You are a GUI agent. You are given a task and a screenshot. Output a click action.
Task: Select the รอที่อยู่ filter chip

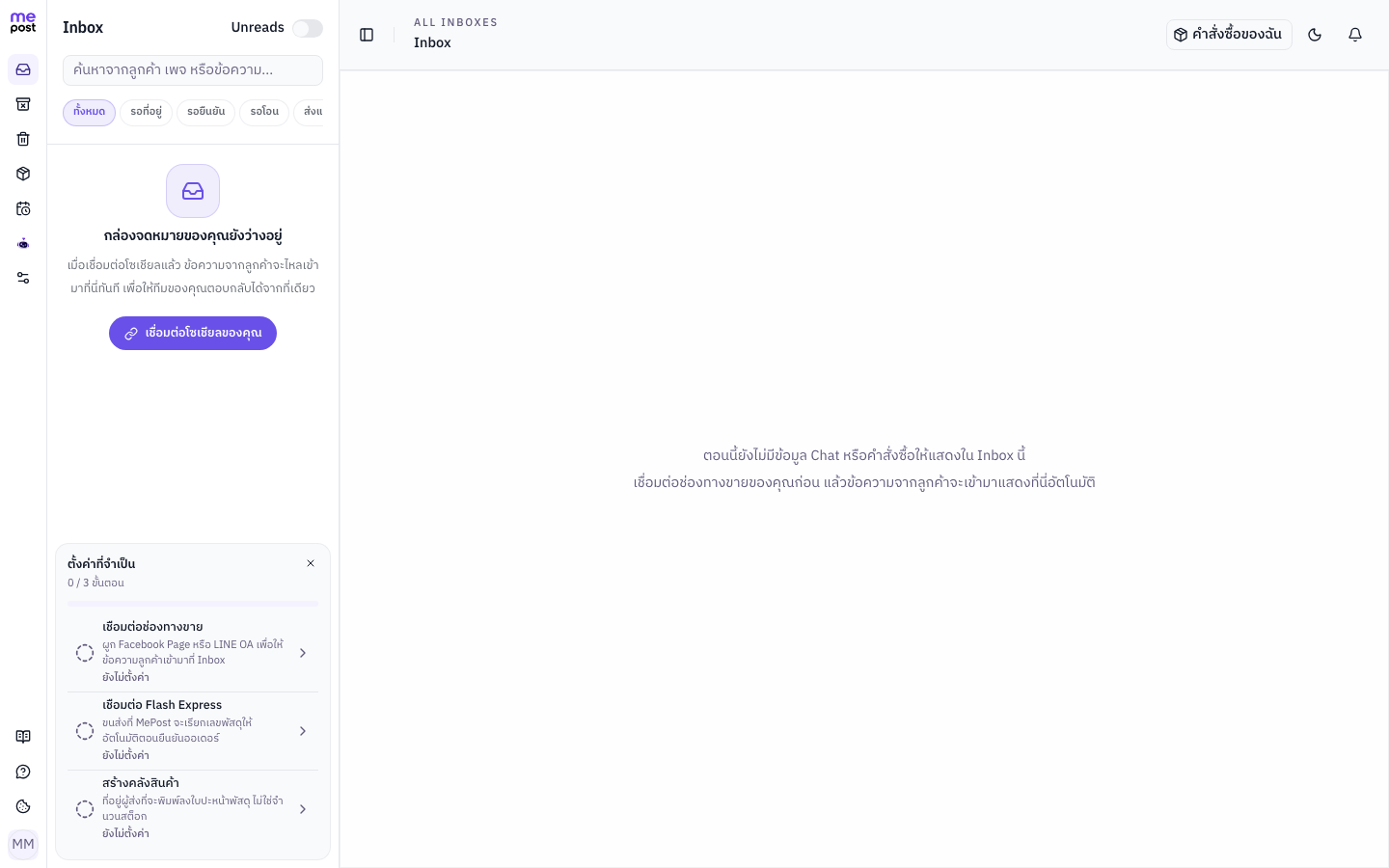[147, 113]
